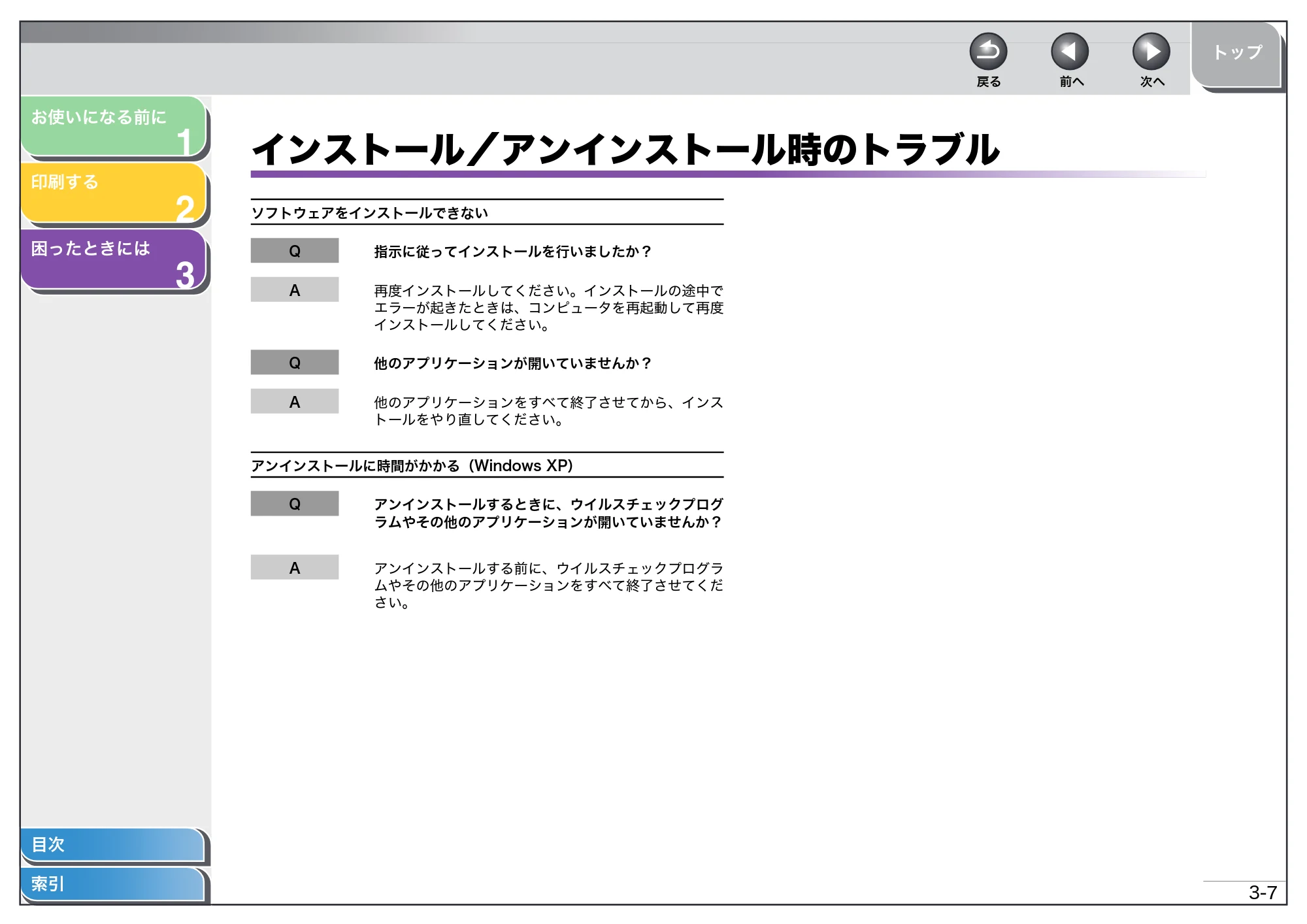1307x924 pixels.
Task: Click the Q box beside 指示に従って question
Action: pyautogui.click(x=295, y=251)
